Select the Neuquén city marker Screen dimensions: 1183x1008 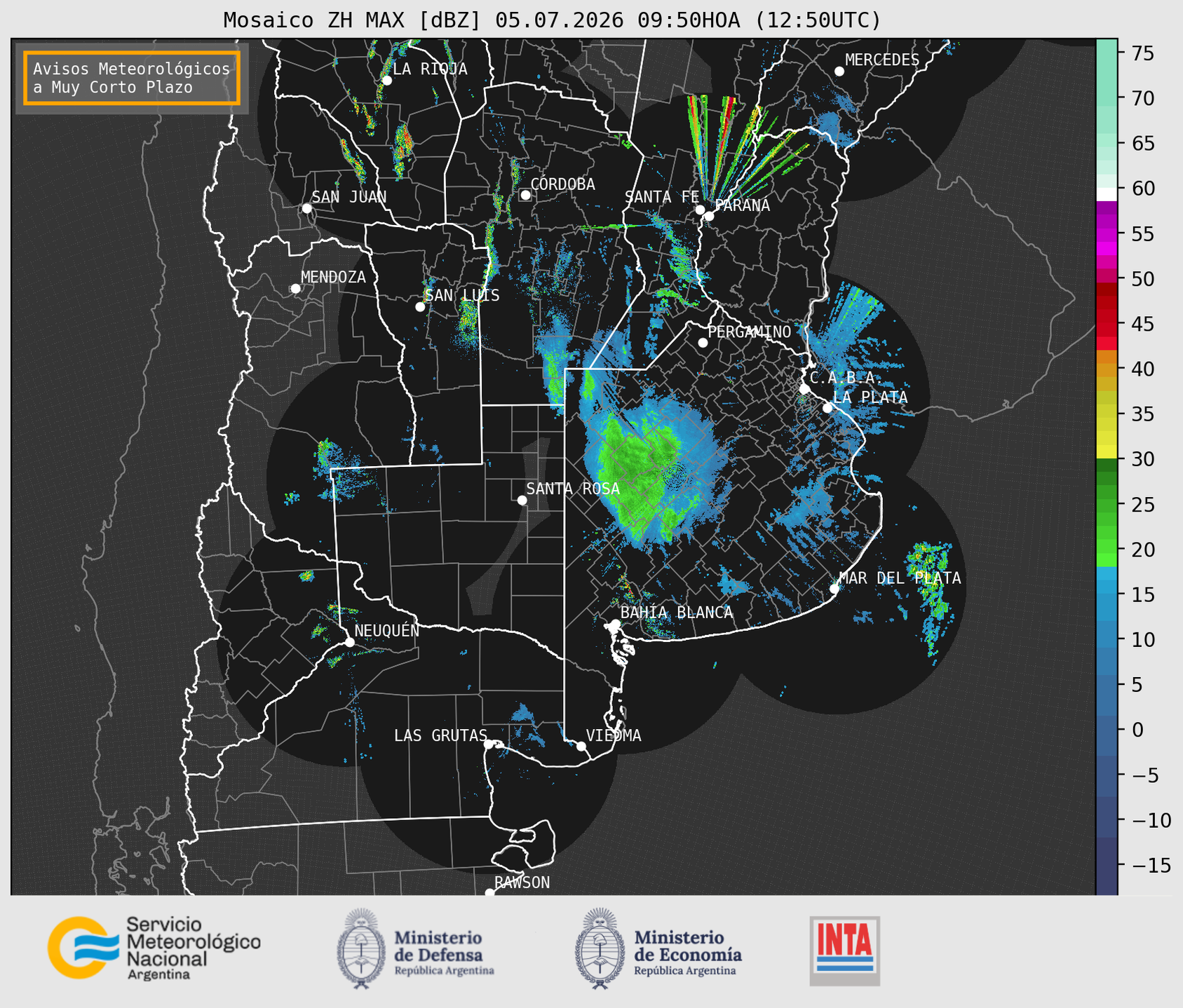point(349,642)
